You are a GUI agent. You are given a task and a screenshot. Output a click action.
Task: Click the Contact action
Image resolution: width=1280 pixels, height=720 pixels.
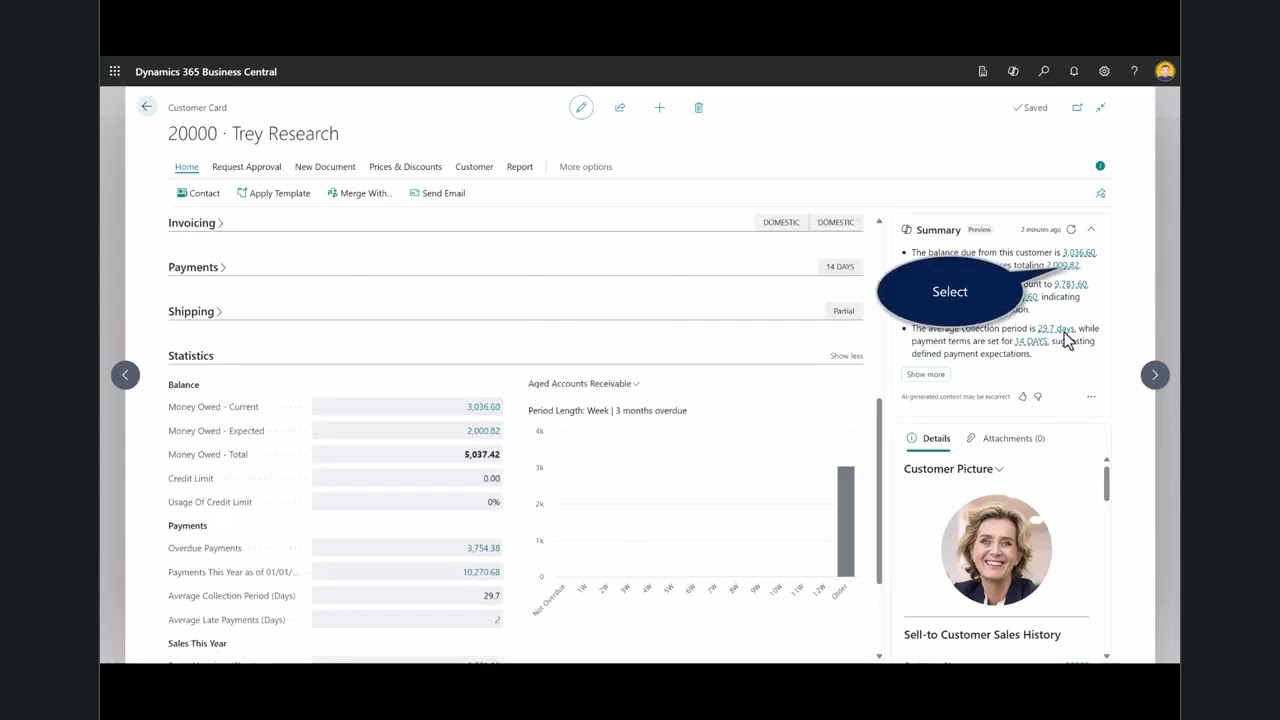click(198, 193)
